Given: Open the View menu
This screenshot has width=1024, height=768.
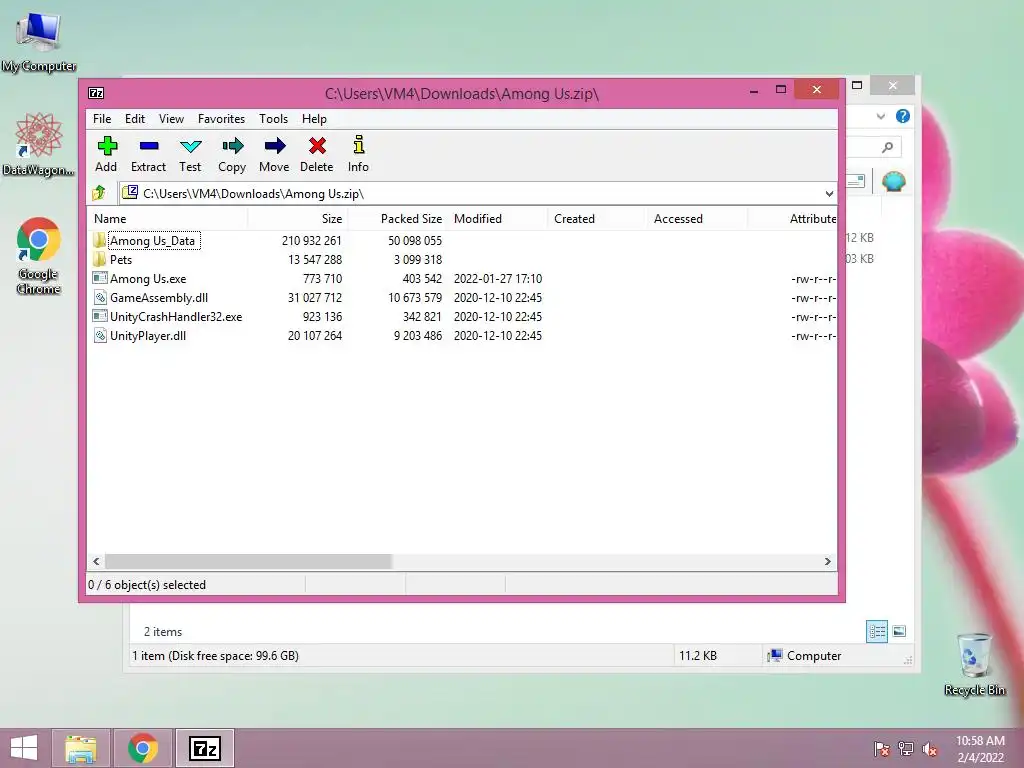Looking at the screenshot, I should coord(171,119).
